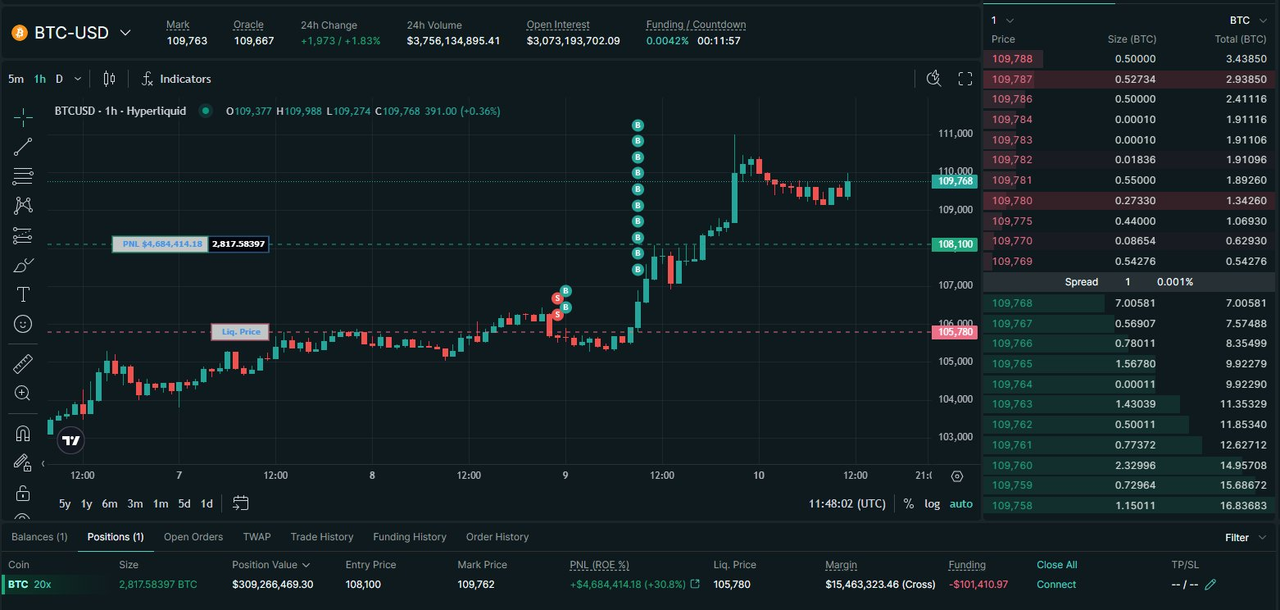Select the text annotation tool
This screenshot has width=1280, height=610.
[22, 295]
